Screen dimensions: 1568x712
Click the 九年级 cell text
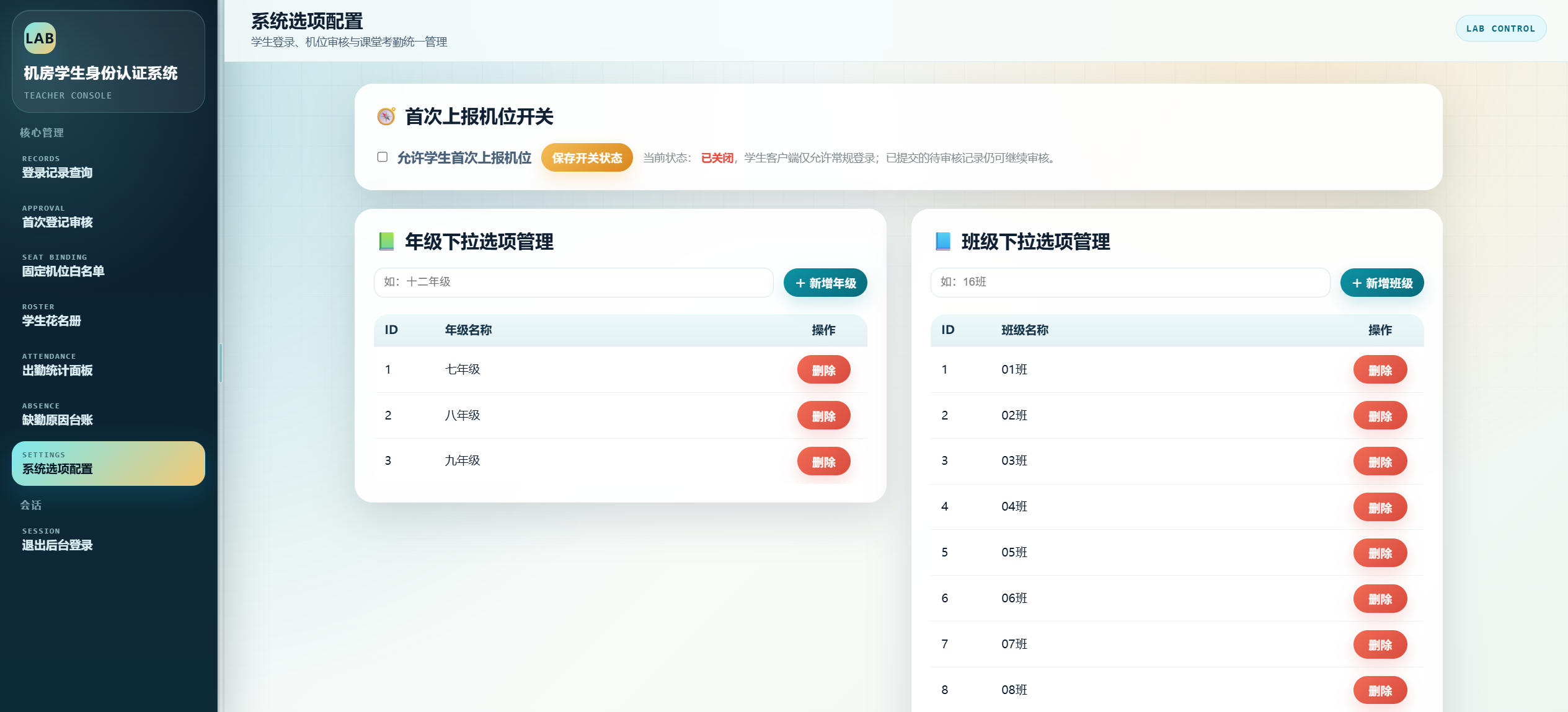click(463, 460)
